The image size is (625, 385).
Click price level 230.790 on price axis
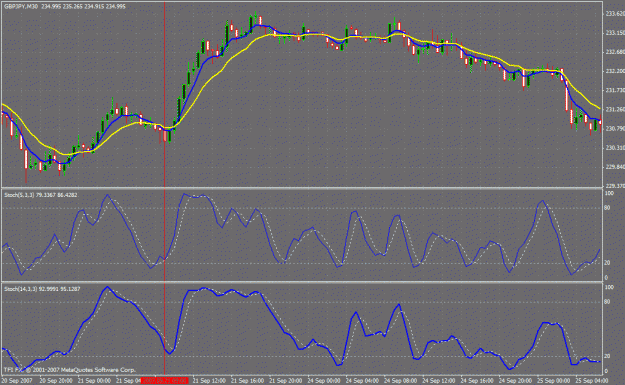tap(615, 128)
